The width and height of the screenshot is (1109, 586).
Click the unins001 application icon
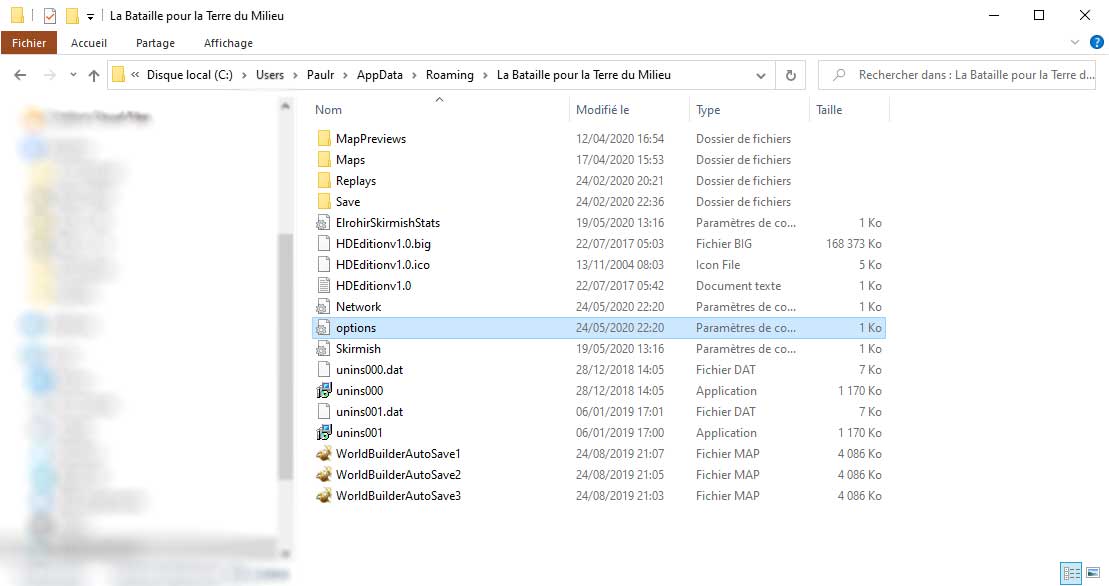tap(324, 433)
